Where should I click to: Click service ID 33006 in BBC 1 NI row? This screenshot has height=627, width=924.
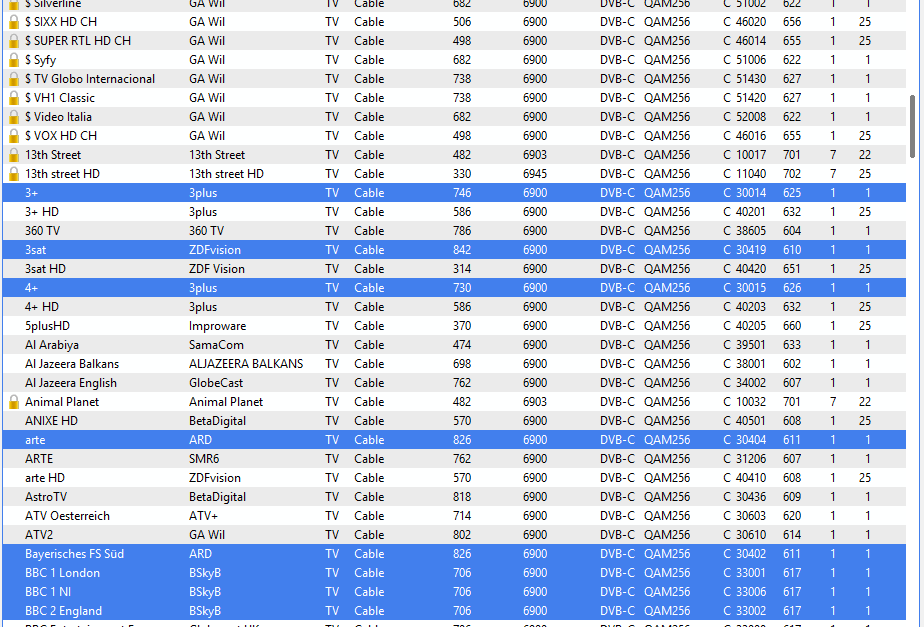pos(751,592)
